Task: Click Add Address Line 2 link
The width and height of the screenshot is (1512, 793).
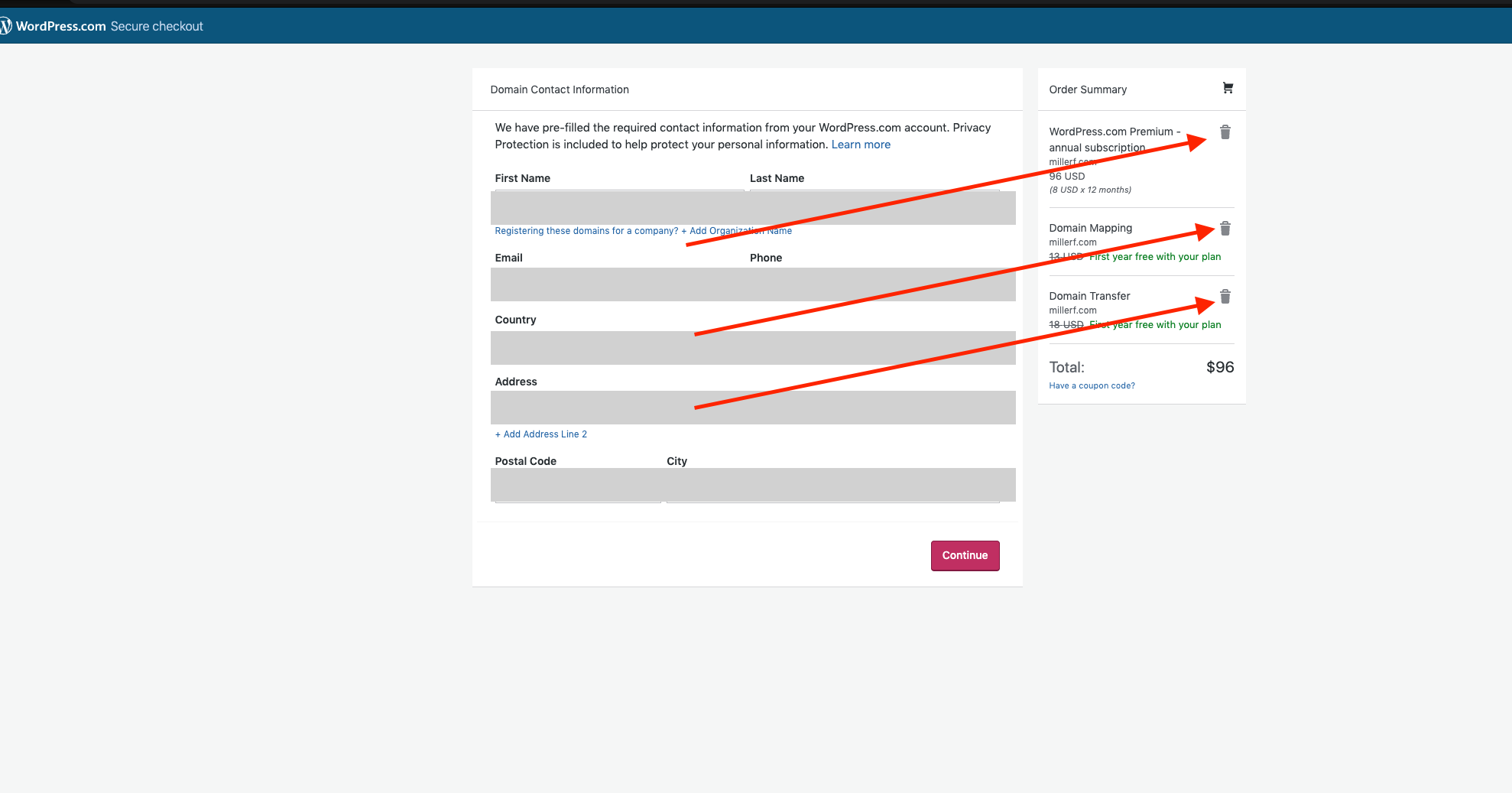Action: point(541,434)
